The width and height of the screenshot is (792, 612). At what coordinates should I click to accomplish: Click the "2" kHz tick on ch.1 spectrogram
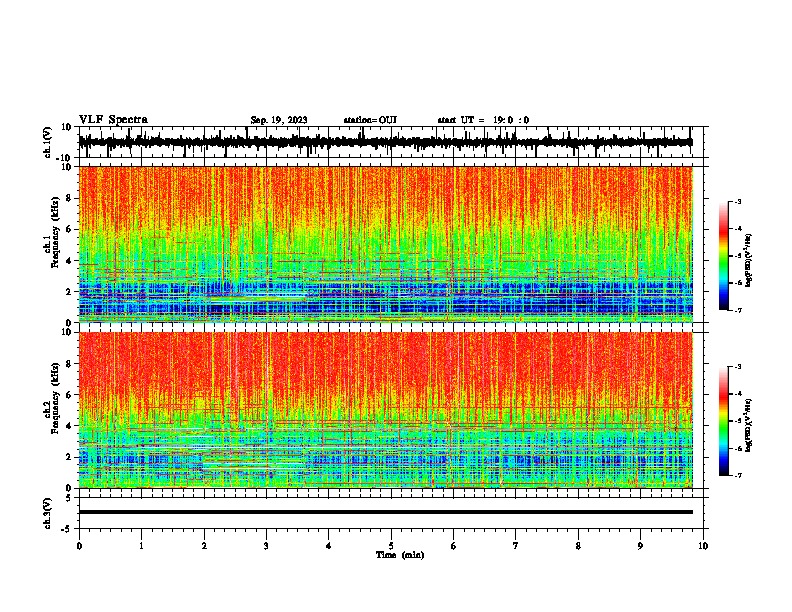point(70,292)
